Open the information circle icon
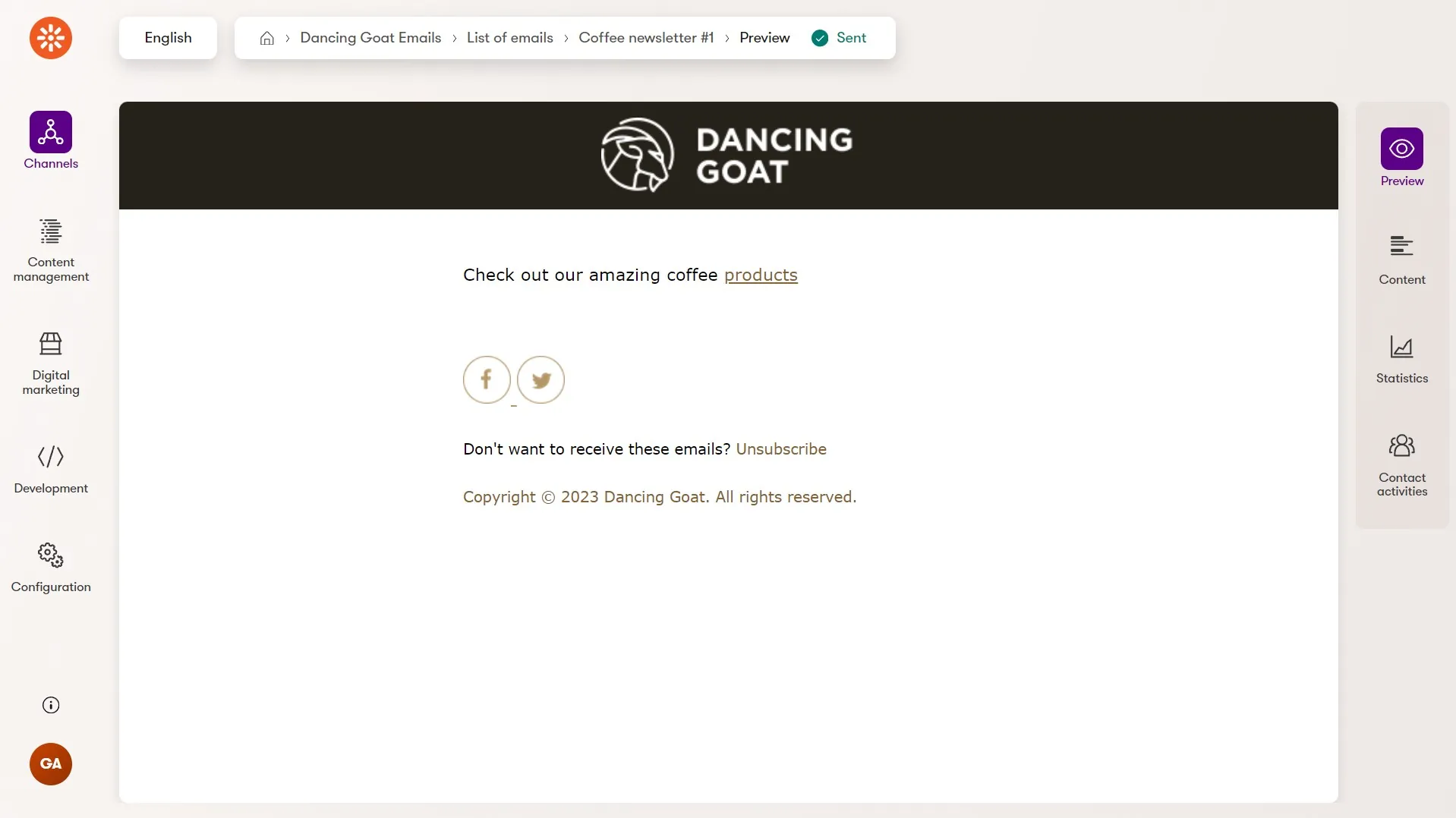The image size is (1456, 818). point(51,705)
